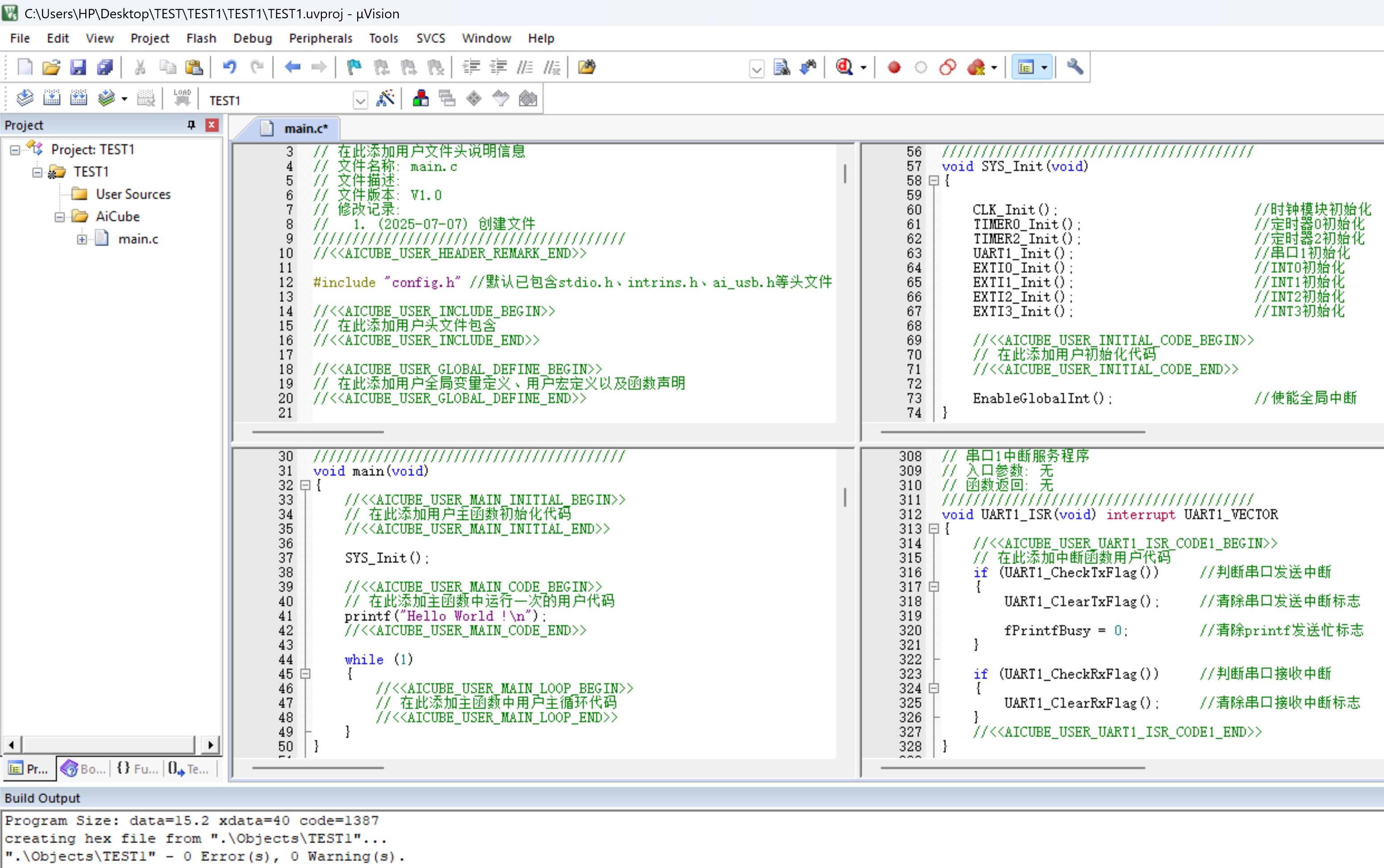Open the Peripherals menu
This screenshot has width=1384, height=868.
point(321,38)
